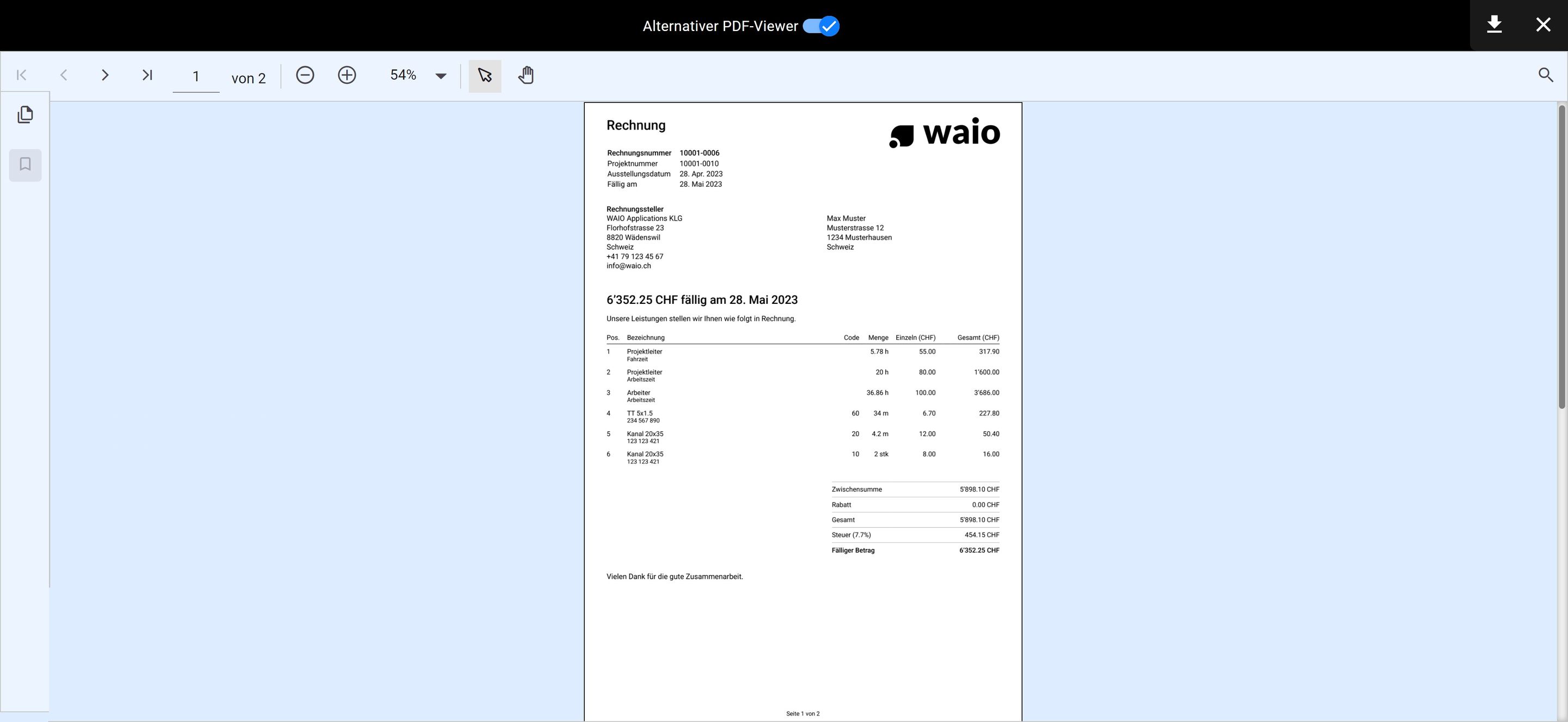Click the Gesamt (CHF) column header
This screenshot has height=722, width=1568.
978,337
